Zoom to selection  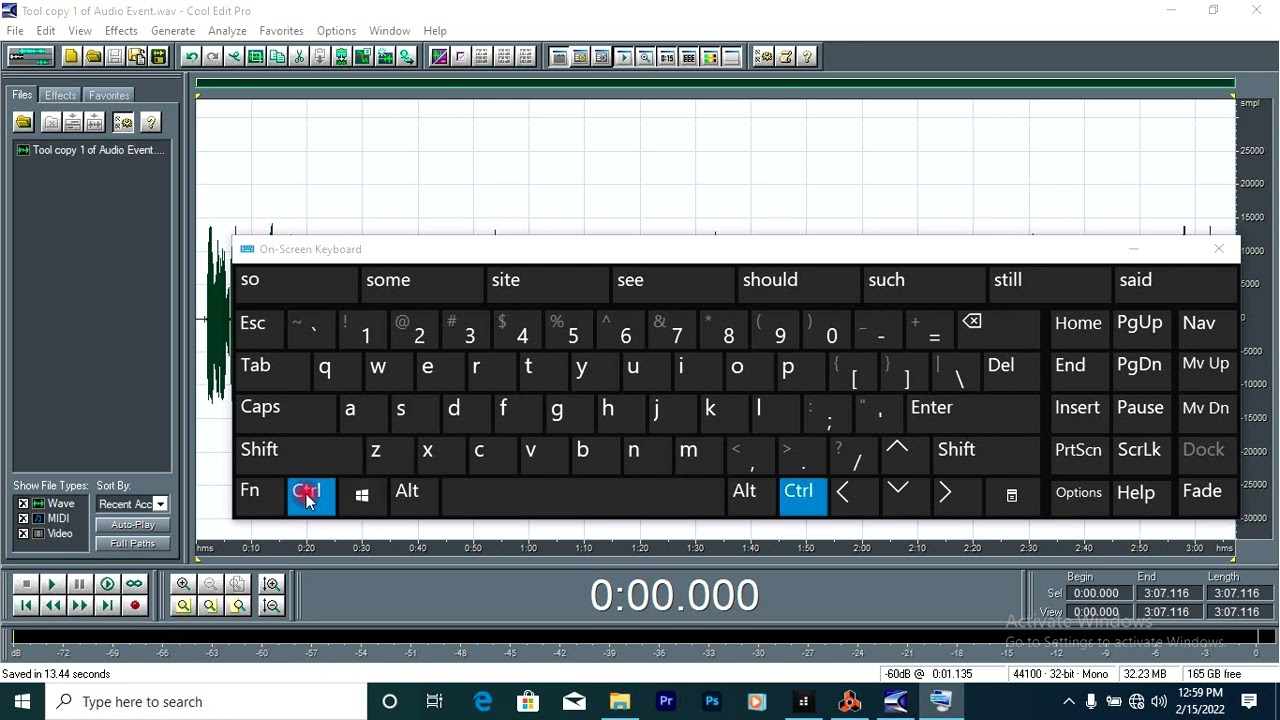183,605
